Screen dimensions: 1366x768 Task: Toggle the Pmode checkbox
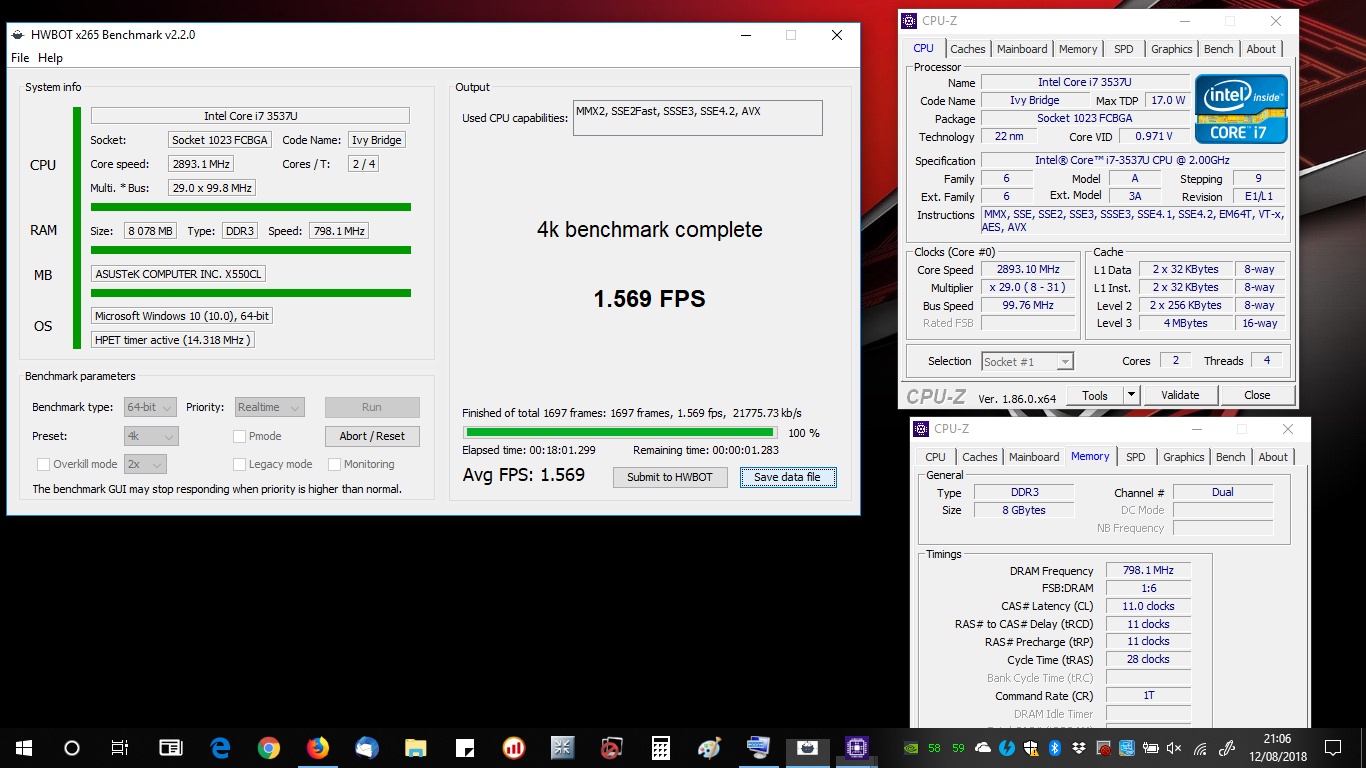click(x=239, y=436)
